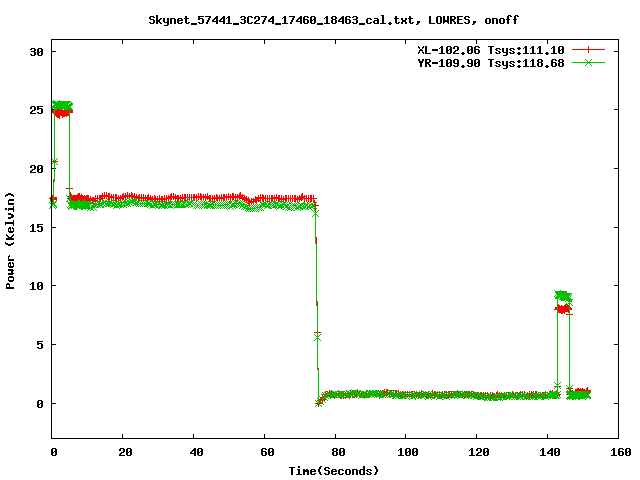The height and width of the screenshot is (480, 640).
Task: Click x-axis tick label 100
Action: [x=408, y=452]
